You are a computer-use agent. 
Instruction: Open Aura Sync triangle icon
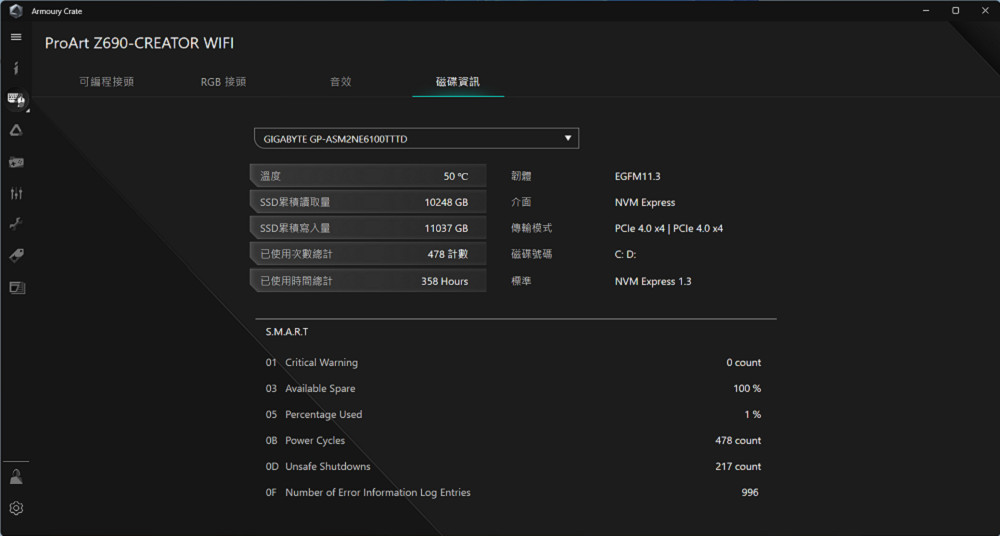click(16, 130)
